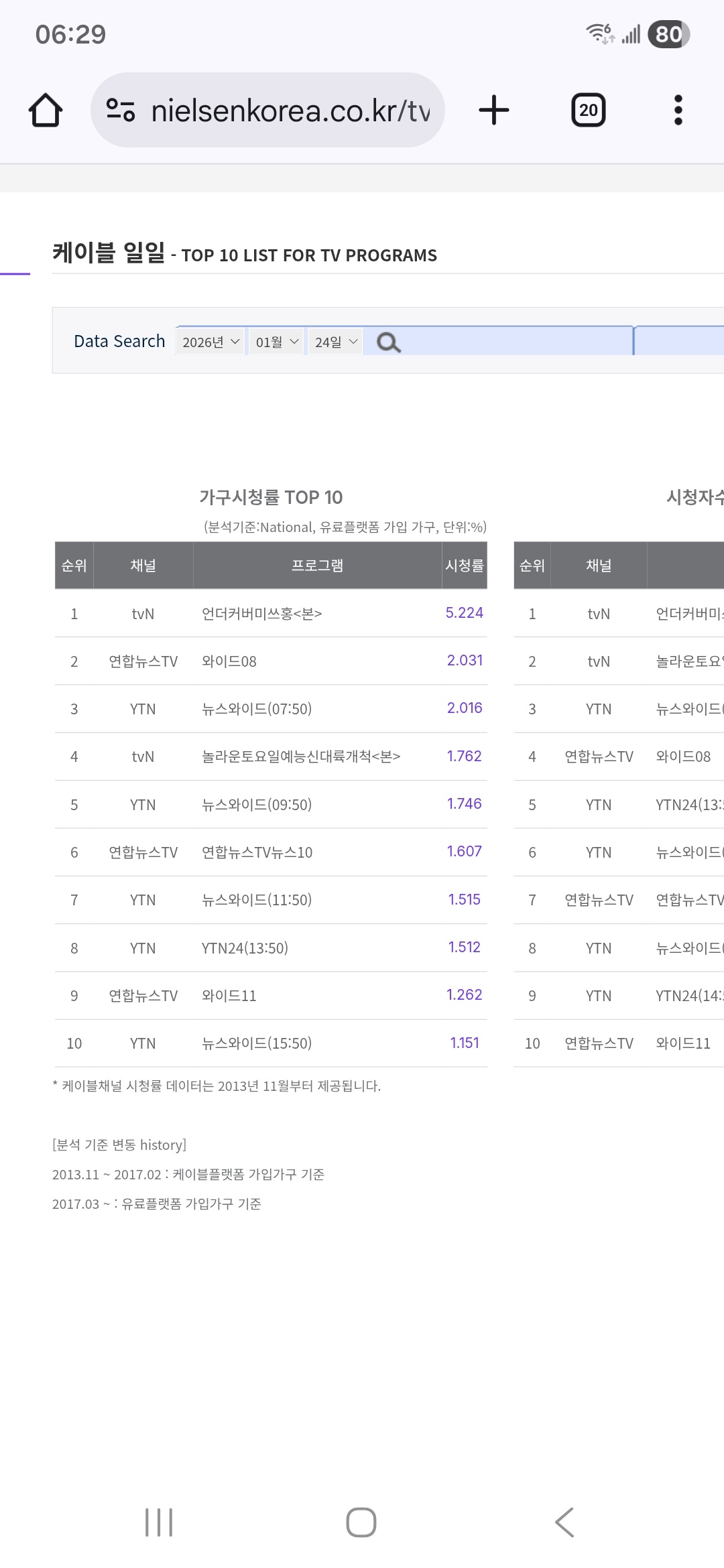Image resolution: width=724 pixels, height=1568 pixels.
Task: Expand the 01월 month dropdown
Action: tap(276, 342)
